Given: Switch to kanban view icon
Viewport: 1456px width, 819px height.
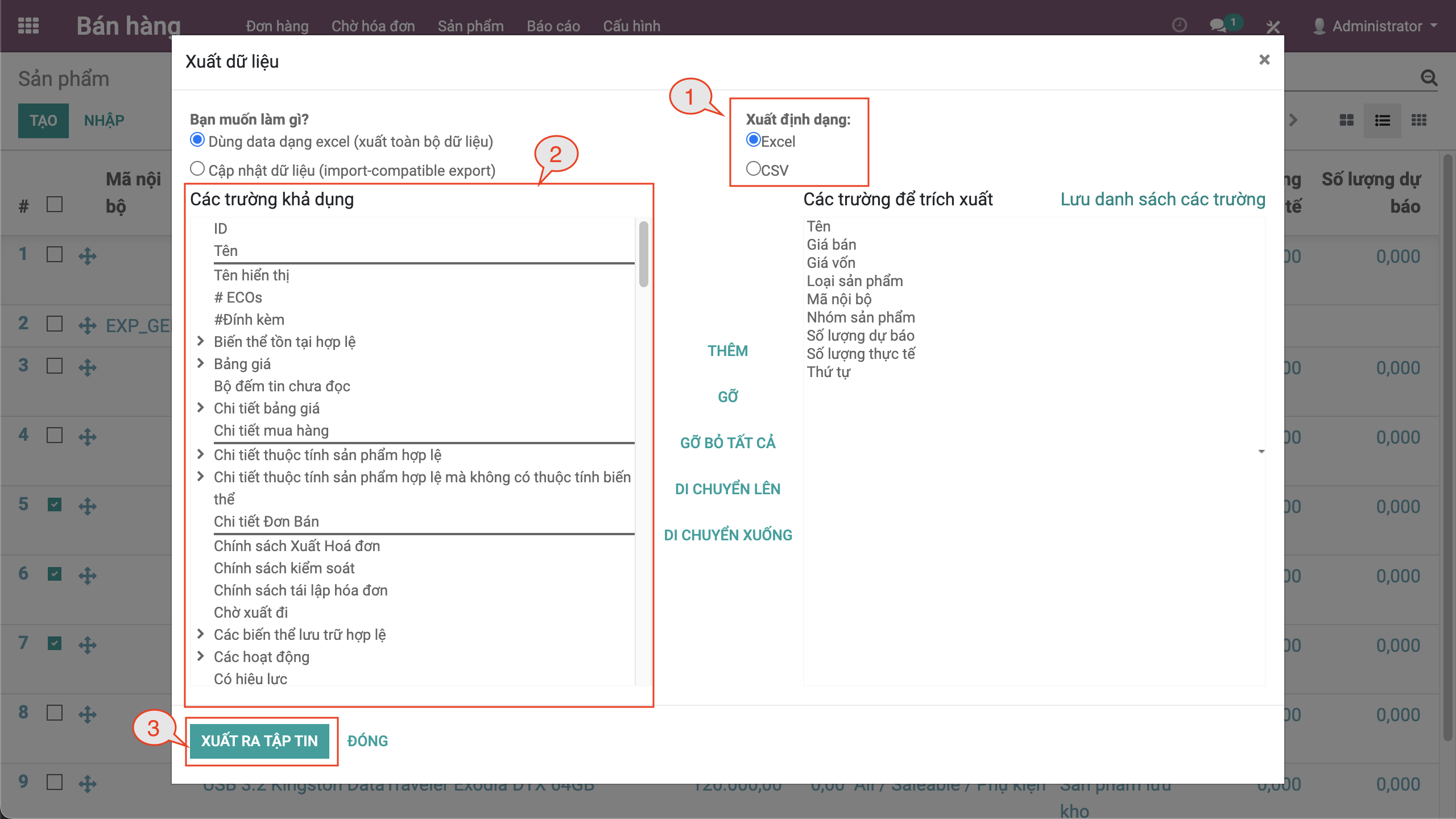Looking at the screenshot, I should click(1346, 120).
